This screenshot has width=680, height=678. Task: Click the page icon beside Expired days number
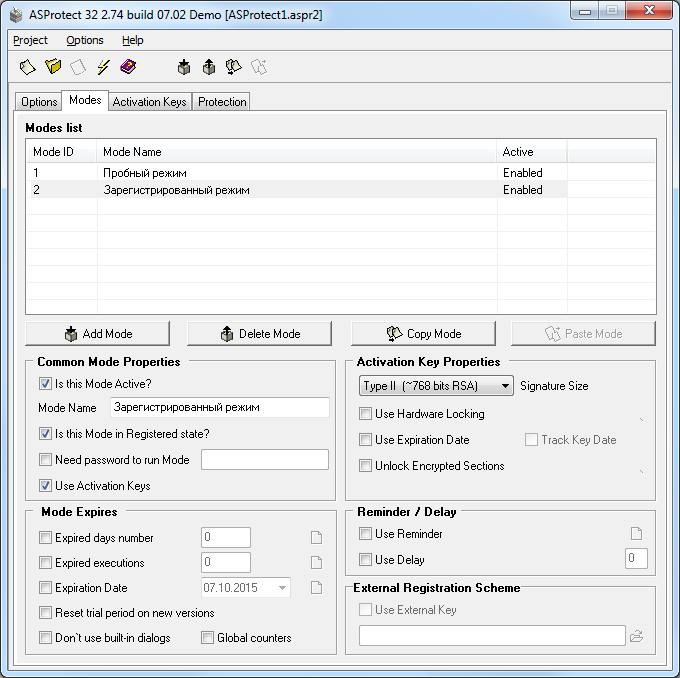tap(317, 537)
